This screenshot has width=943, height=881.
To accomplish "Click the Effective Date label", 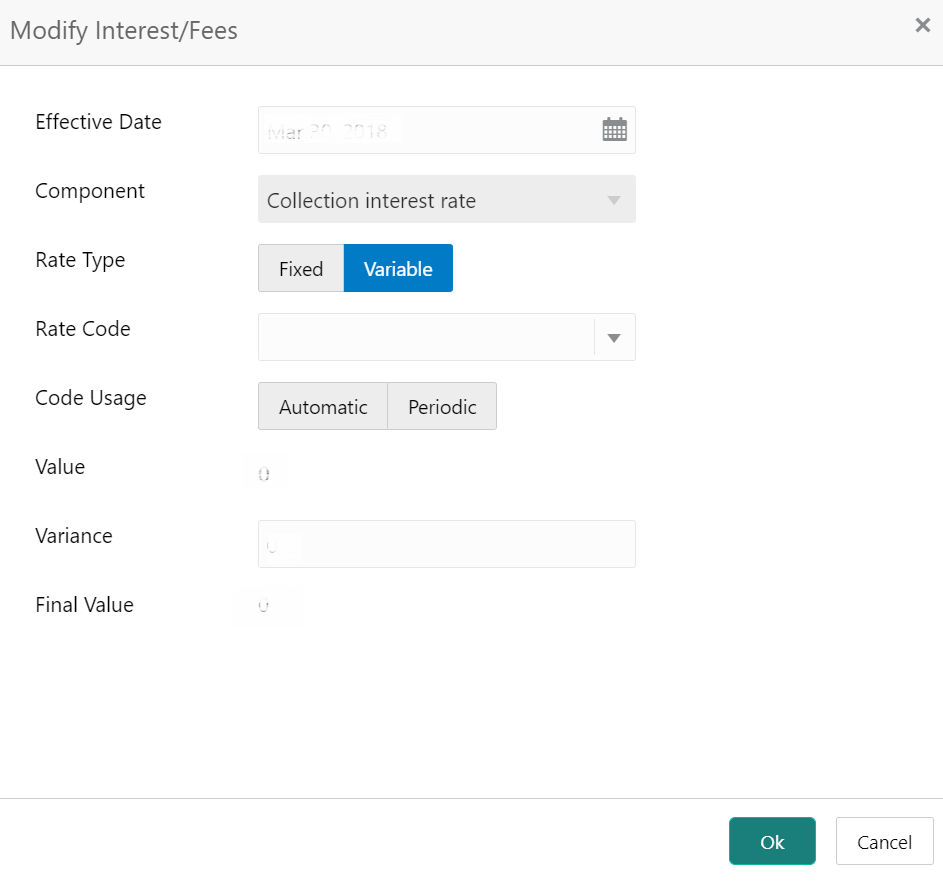I will pos(98,122).
